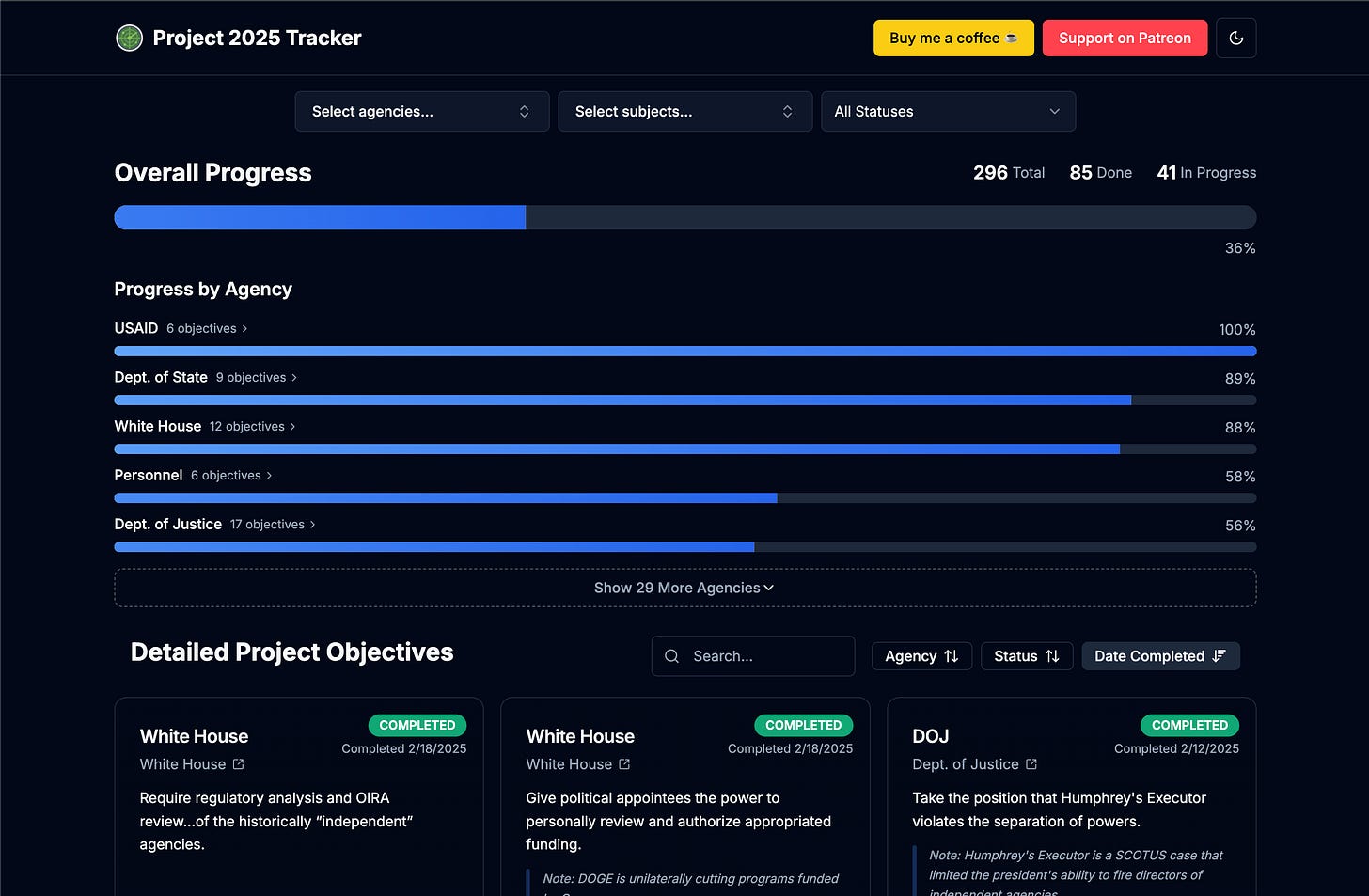Viewport: 1369px width, 896px height.
Task: Click the up-down chevrons icon in Select agencies
Action: tap(524, 112)
